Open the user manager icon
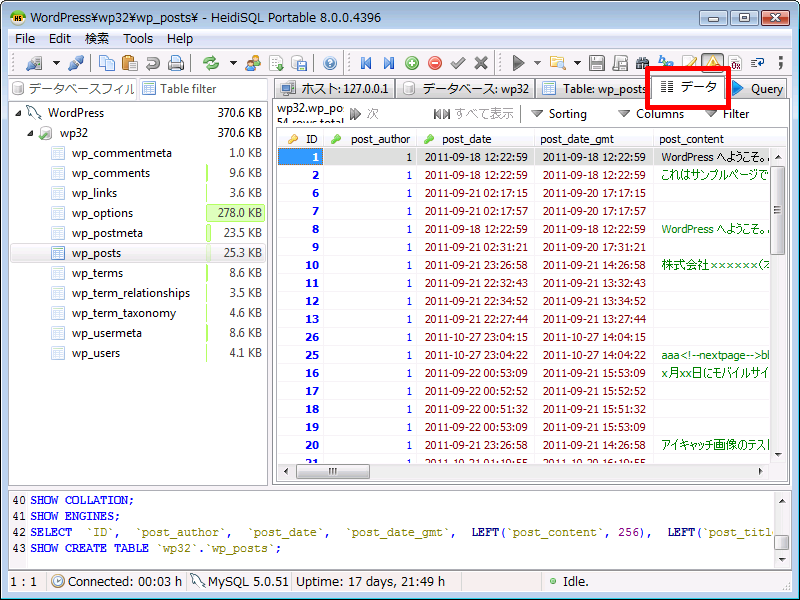800x600 pixels. pos(253,63)
